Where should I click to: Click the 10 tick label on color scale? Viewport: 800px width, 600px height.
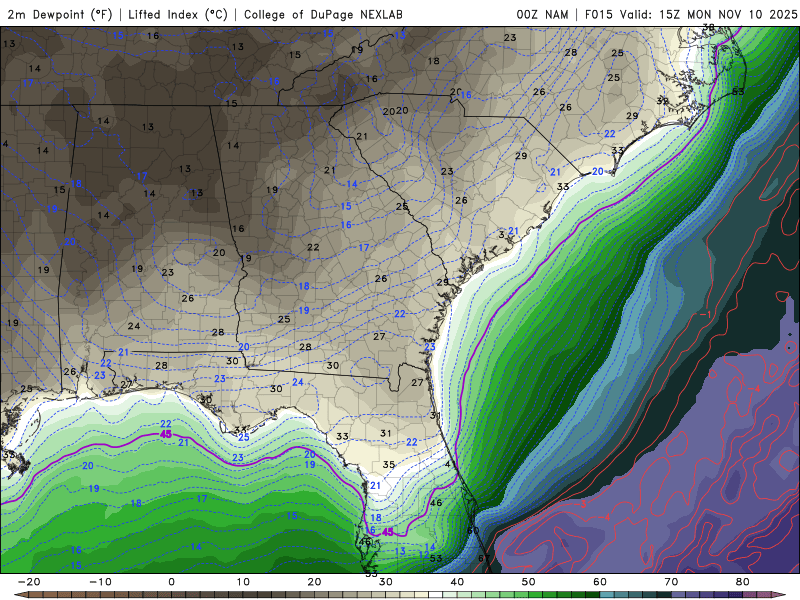point(243,582)
